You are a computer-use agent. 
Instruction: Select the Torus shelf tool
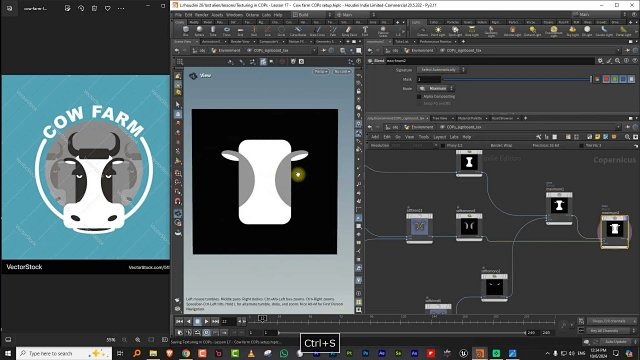coord(227,31)
